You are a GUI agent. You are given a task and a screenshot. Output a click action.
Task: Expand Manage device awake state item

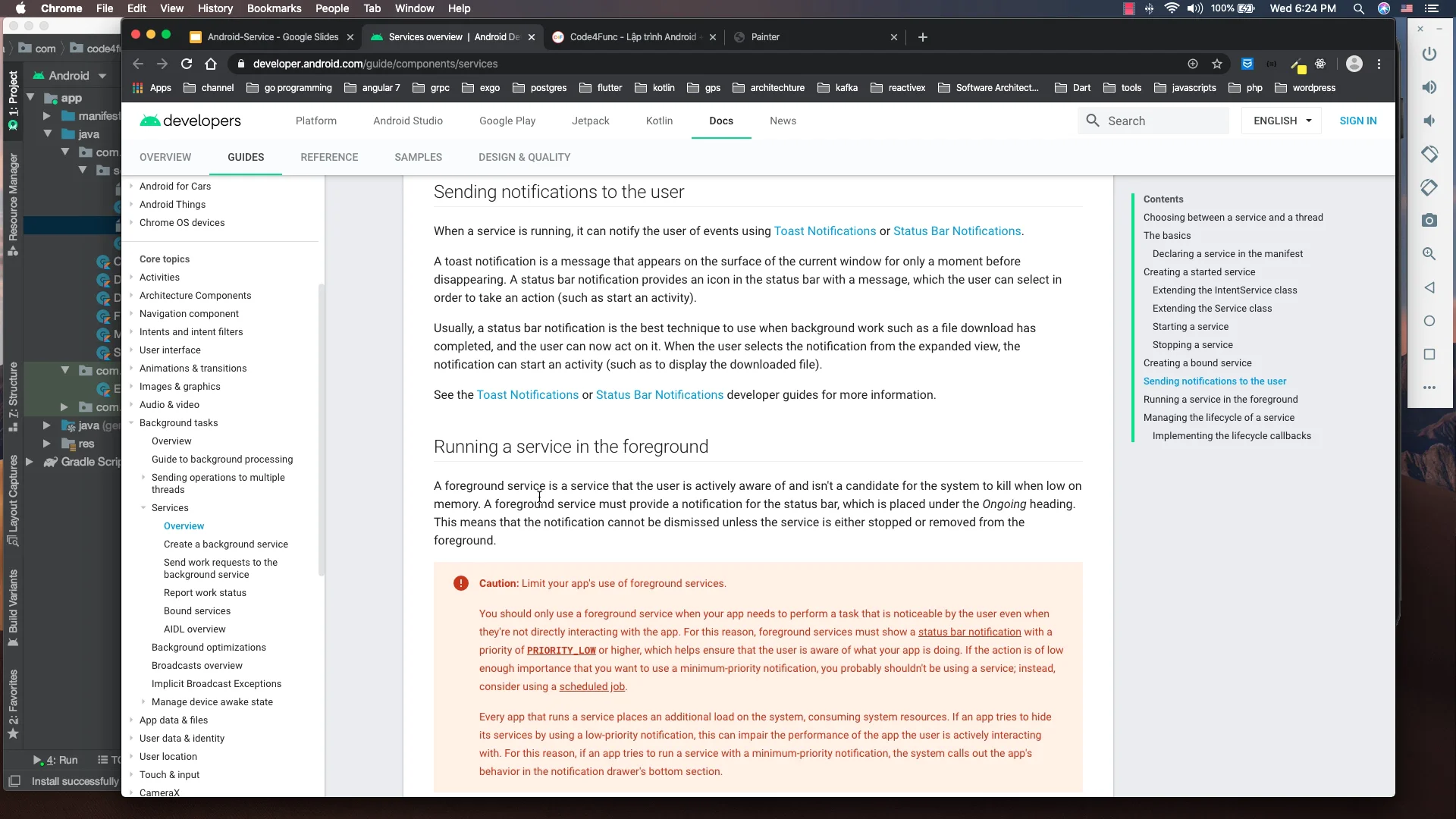pos(143,702)
